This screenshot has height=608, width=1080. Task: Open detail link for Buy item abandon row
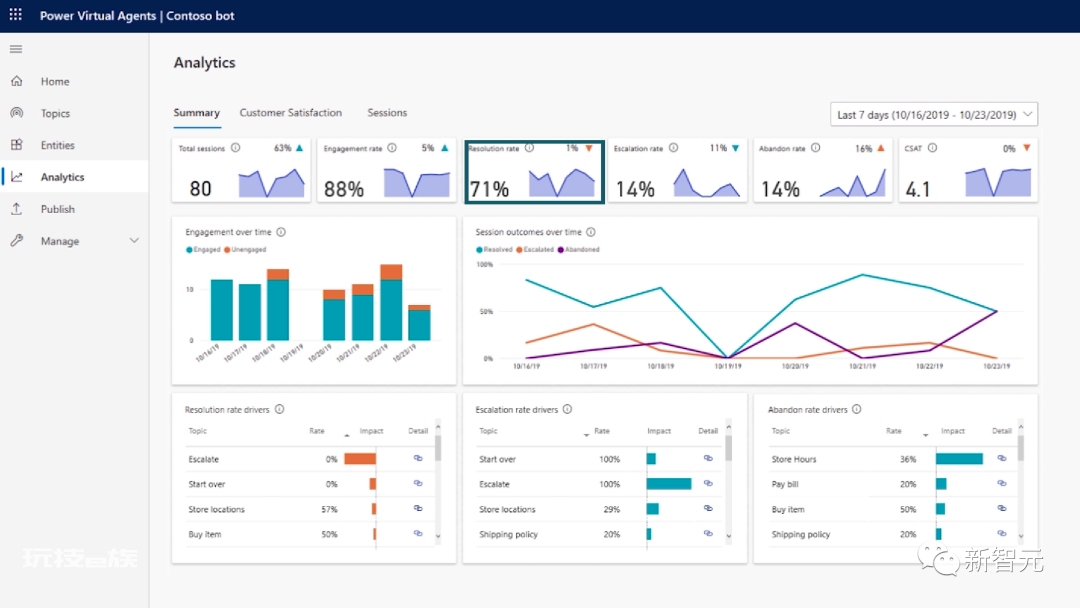[1002, 508]
